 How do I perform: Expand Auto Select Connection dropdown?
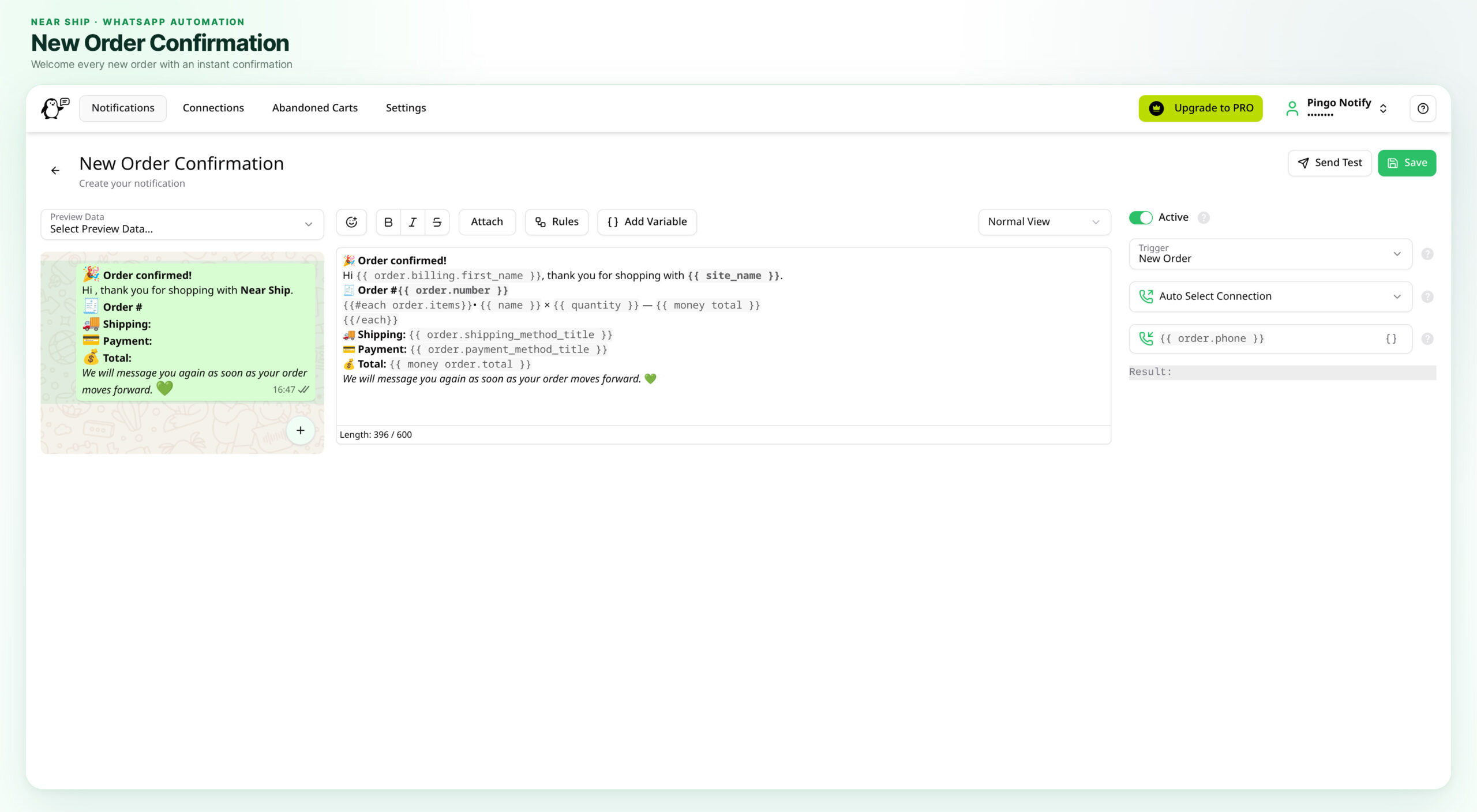point(1270,296)
